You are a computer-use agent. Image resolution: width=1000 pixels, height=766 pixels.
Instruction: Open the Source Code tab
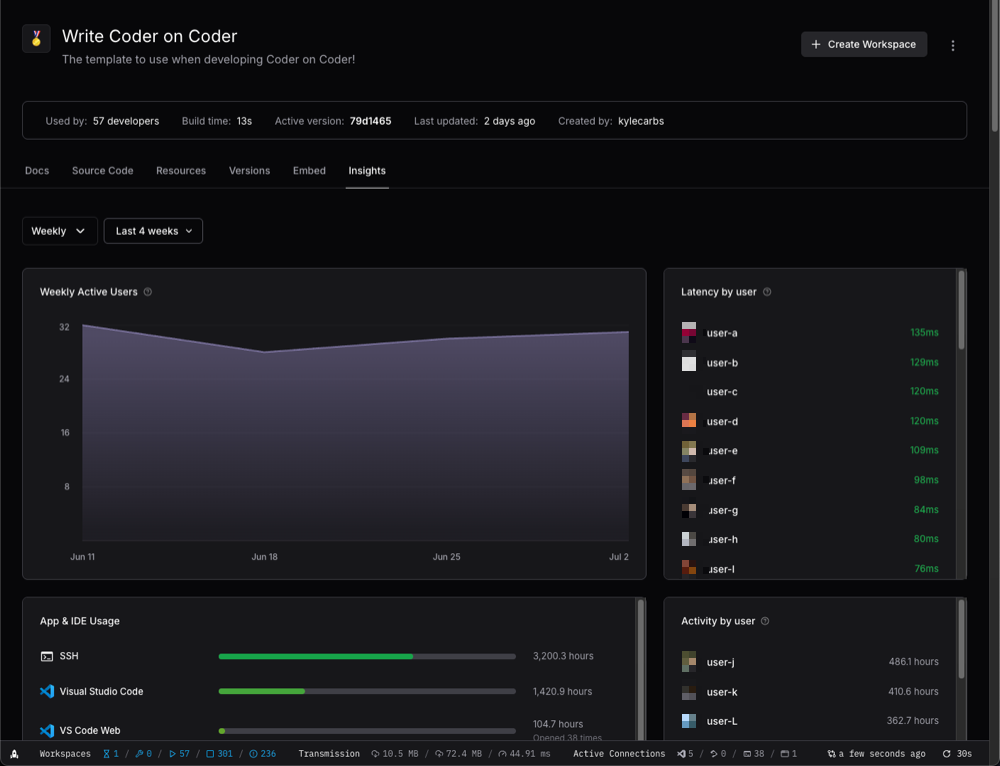coord(102,170)
